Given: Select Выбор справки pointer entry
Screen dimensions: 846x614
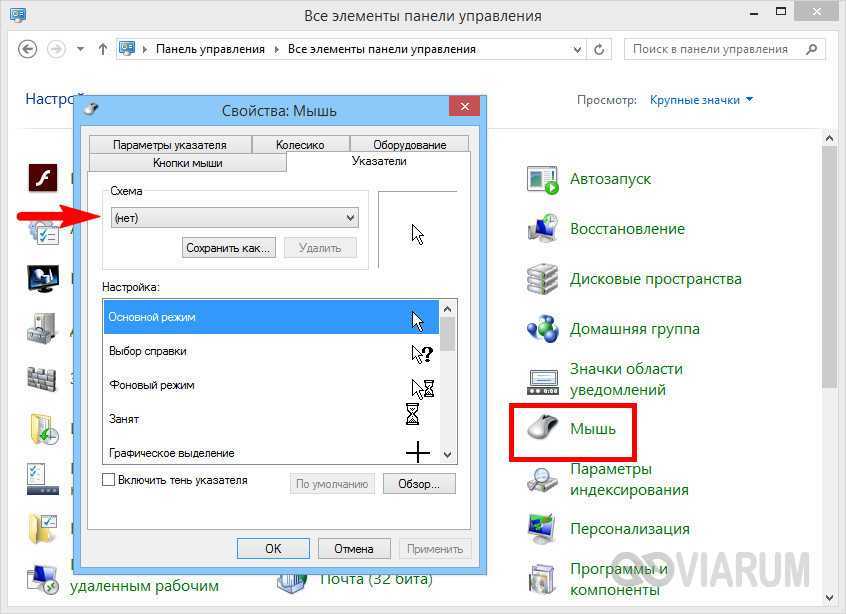Looking at the screenshot, I should click(271, 352).
